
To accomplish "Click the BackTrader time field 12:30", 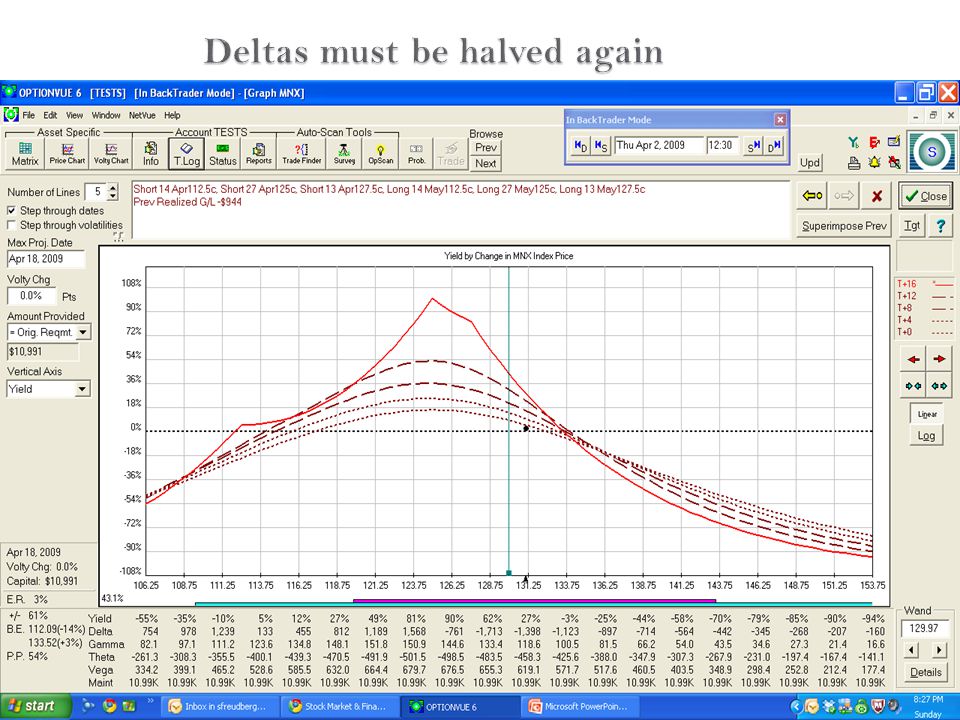I will [x=722, y=145].
